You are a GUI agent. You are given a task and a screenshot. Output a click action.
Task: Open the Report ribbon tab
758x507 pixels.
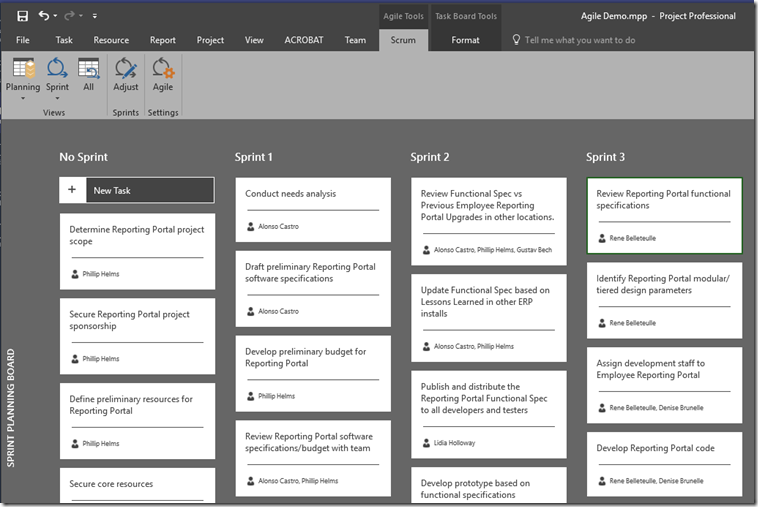point(163,40)
